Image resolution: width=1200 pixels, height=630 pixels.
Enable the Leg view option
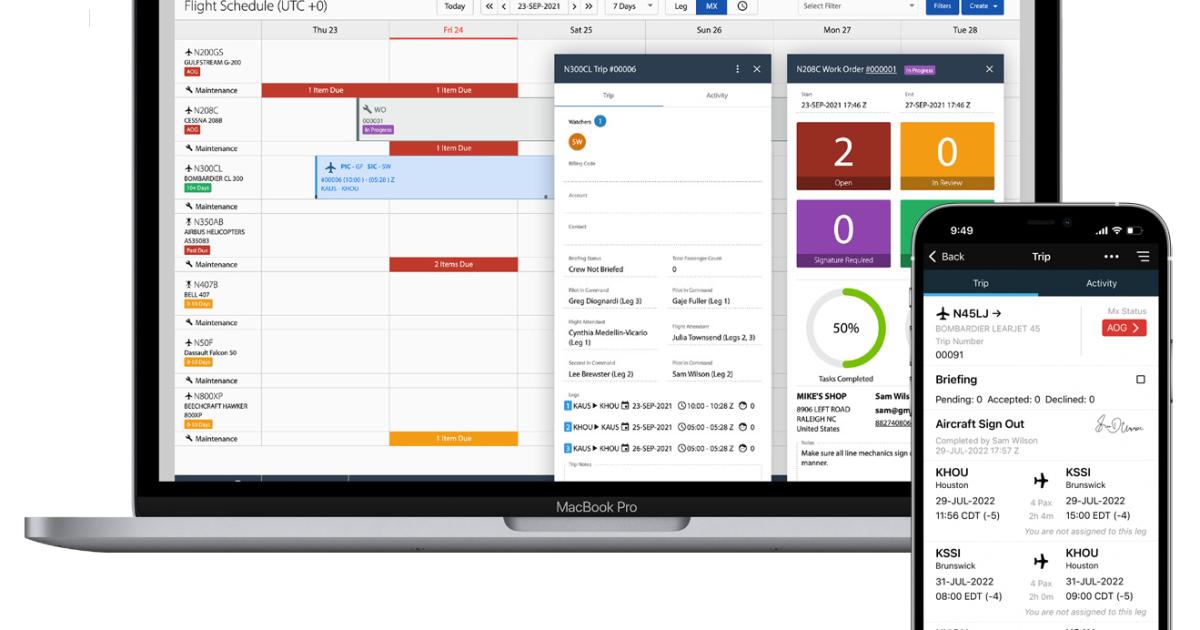click(x=681, y=7)
